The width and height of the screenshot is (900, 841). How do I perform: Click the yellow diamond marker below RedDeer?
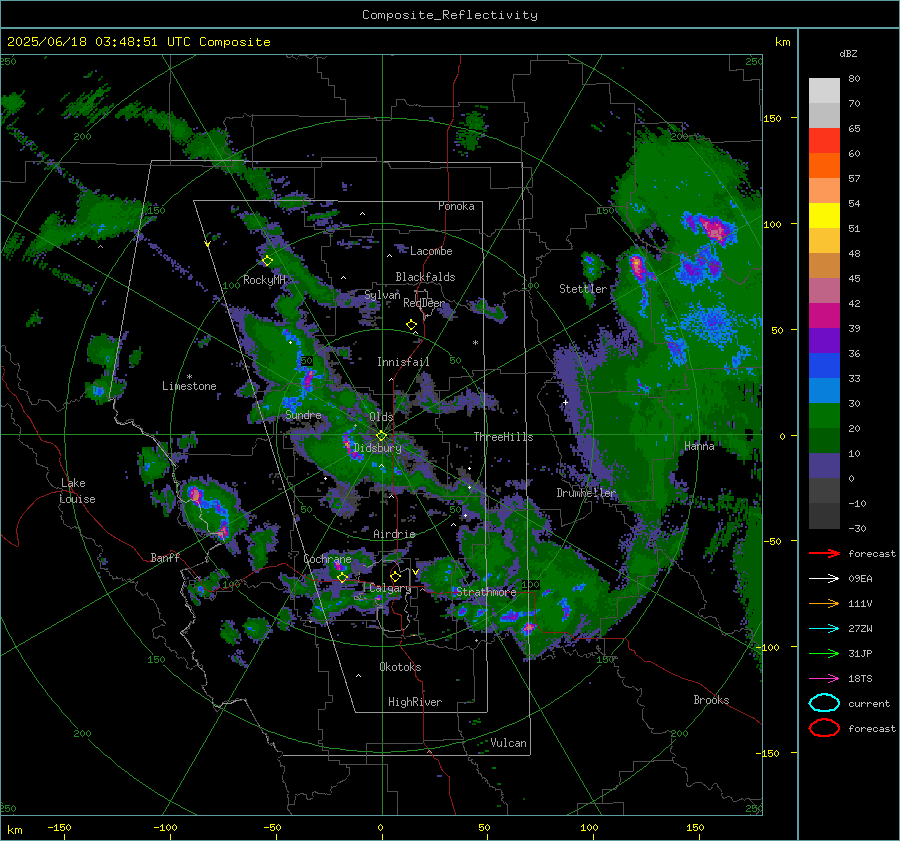[411, 325]
